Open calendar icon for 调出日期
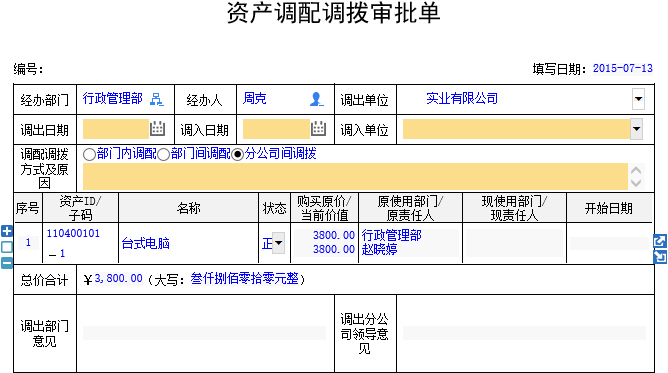This screenshot has width=668, height=373. pyautogui.click(x=157, y=129)
